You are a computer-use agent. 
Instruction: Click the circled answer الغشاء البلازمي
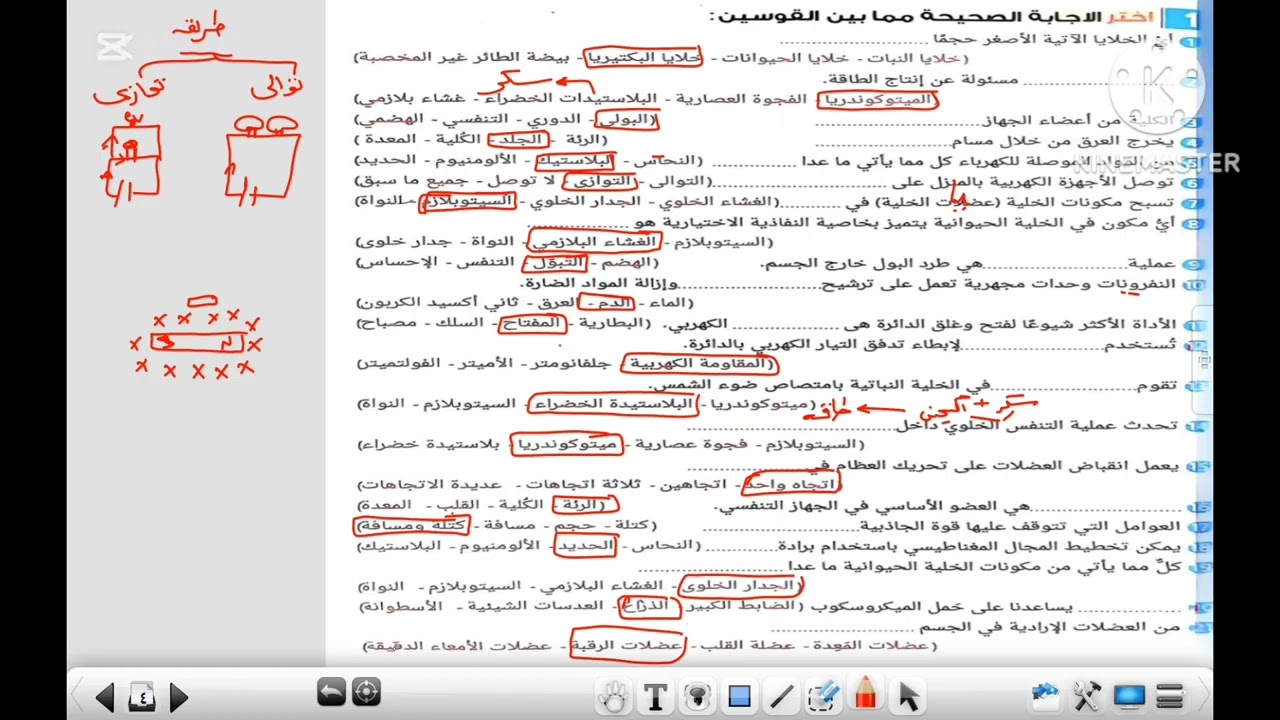[x=595, y=241]
